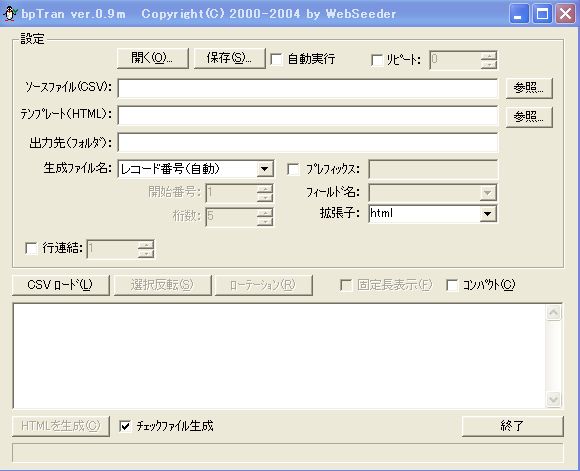Click the 終了 button

tap(513, 426)
